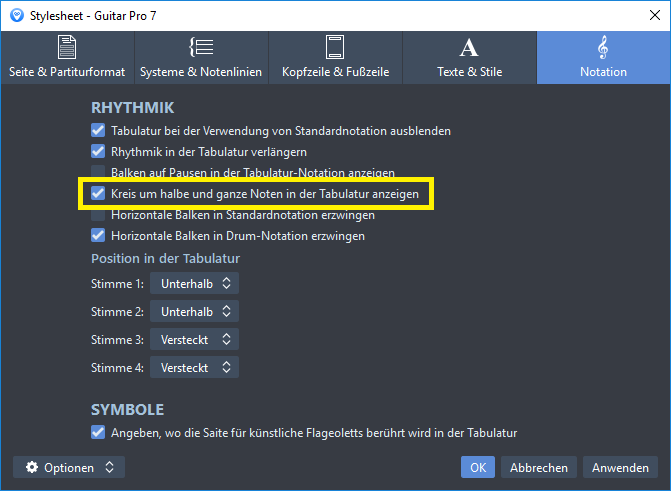
Task: Click the Anwenden button
Action: 621,467
